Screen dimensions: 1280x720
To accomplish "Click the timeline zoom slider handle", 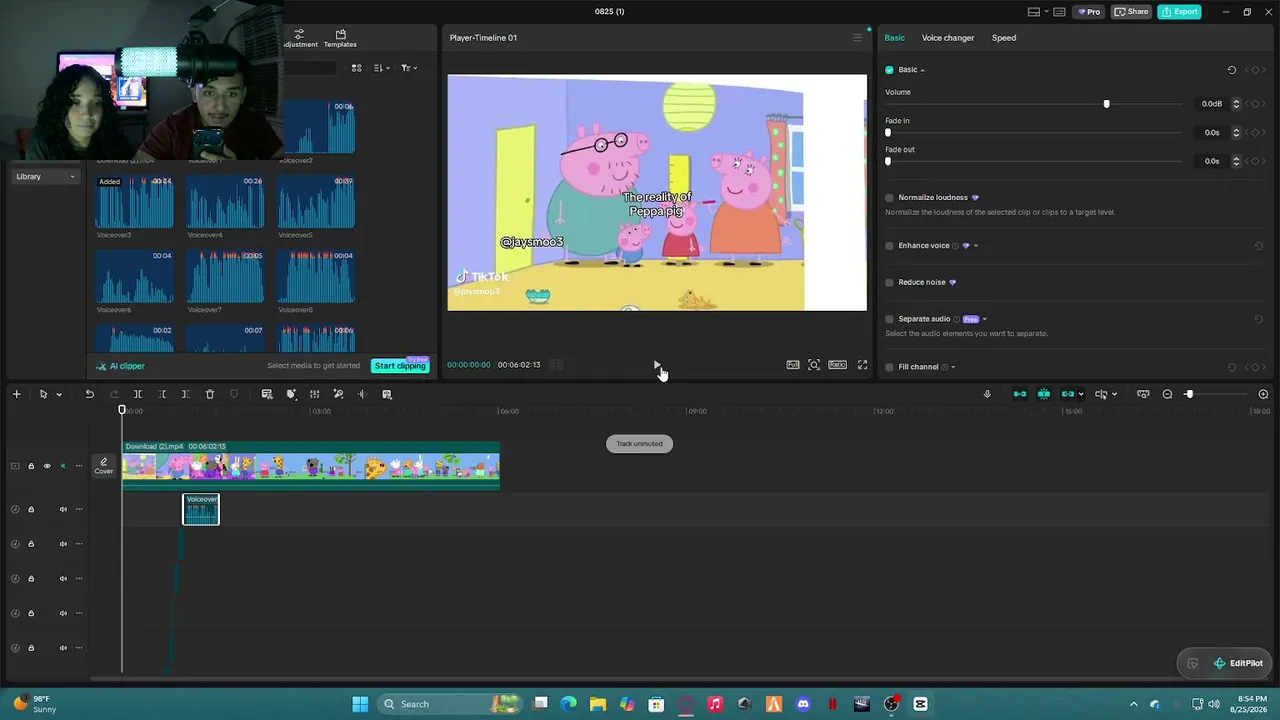I will click(x=1189, y=394).
